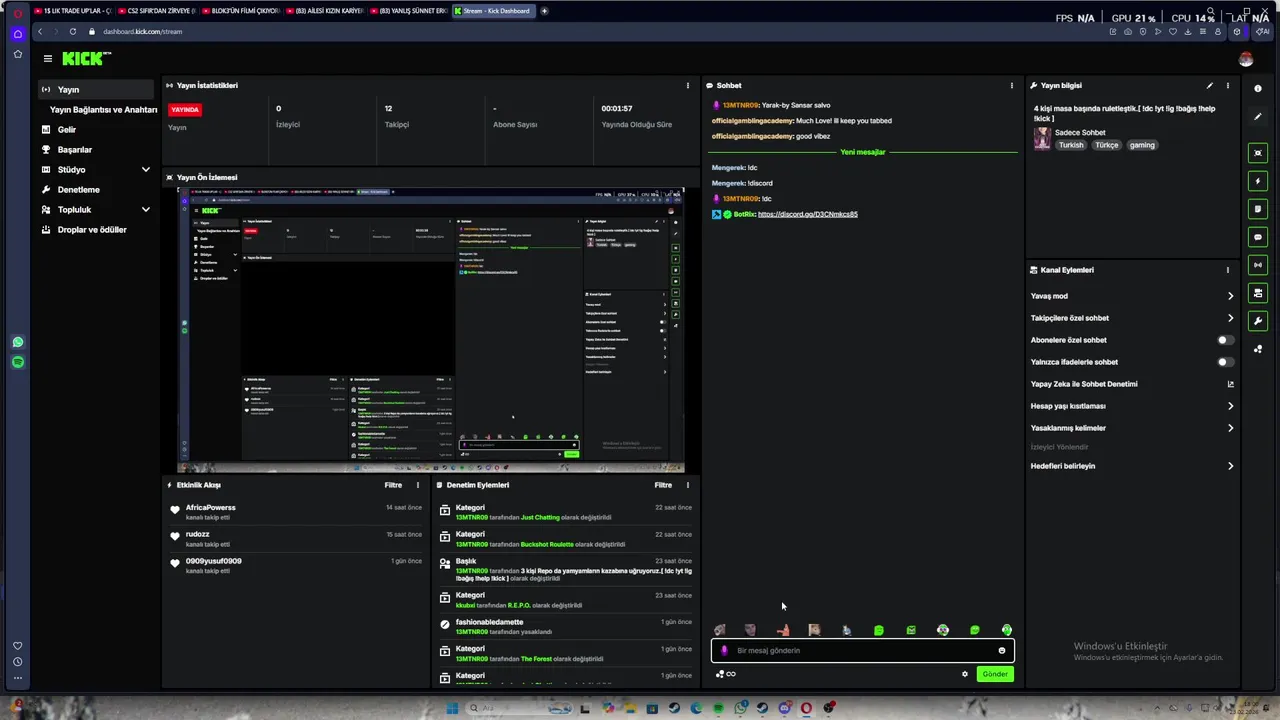The width and height of the screenshot is (1280, 720).
Task: Open Sohbet panel three-dot menu
Action: [x=1011, y=86]
